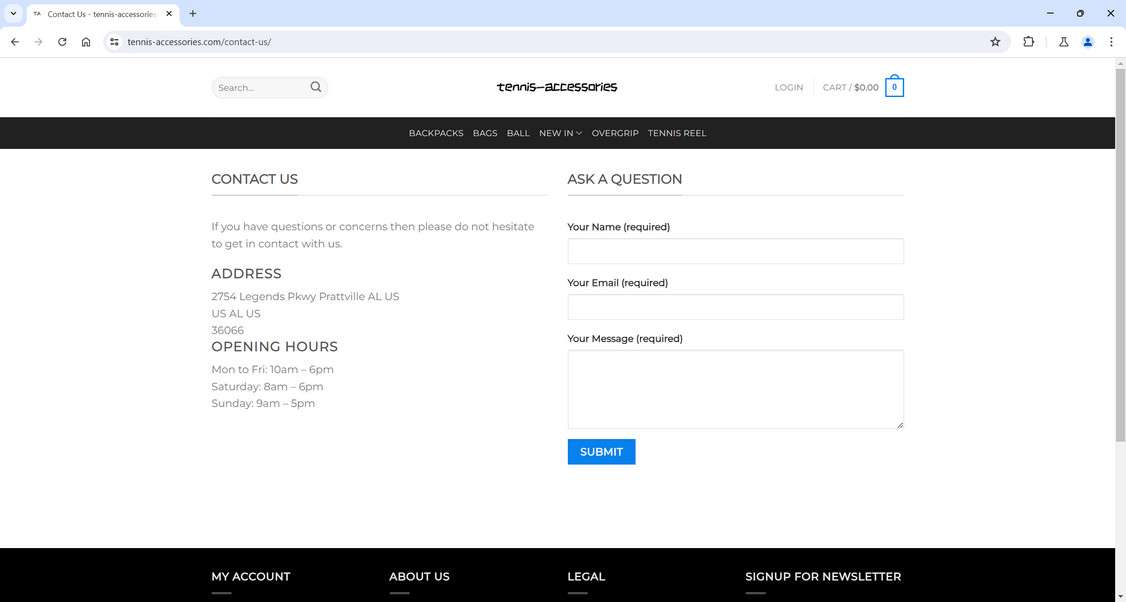Click the browser home icon
Viewport: 1126px width, 602px height.
pos(86,42)
